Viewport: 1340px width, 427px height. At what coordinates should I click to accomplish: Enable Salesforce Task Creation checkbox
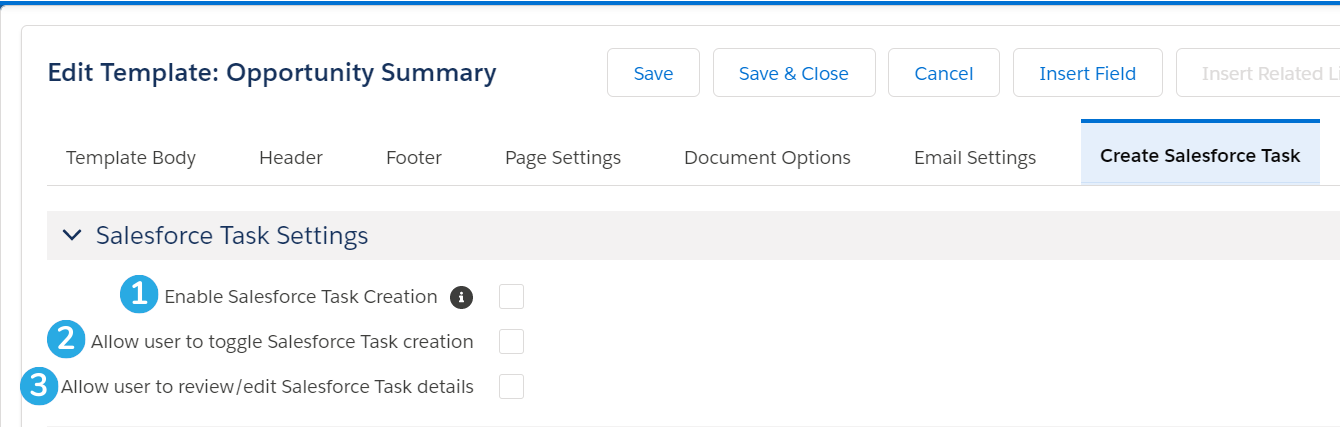pyautogui.click(x=511, y=297)
